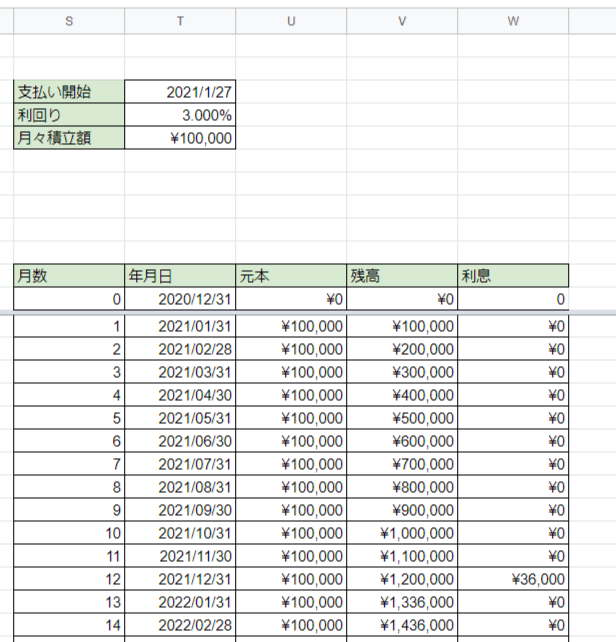Select the 年月日 table header cell
This screenshot has height=642, width=616.
180,275
